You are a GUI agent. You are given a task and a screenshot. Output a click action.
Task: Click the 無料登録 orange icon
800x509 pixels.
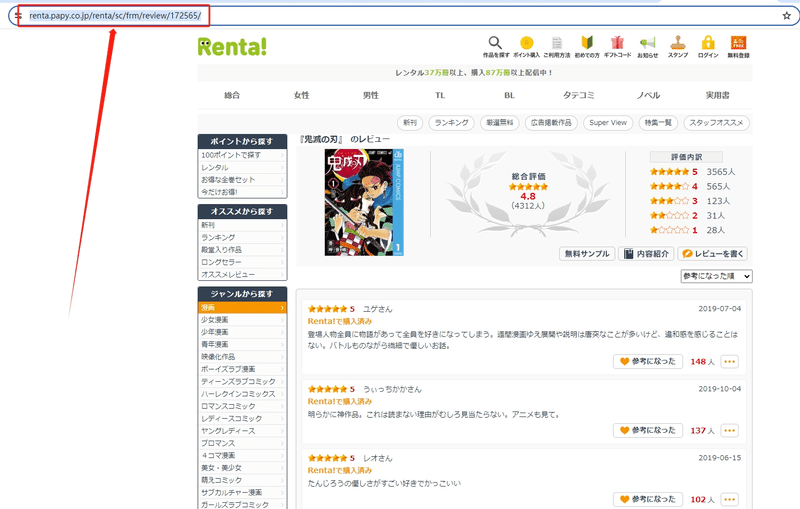pos(738,43)
